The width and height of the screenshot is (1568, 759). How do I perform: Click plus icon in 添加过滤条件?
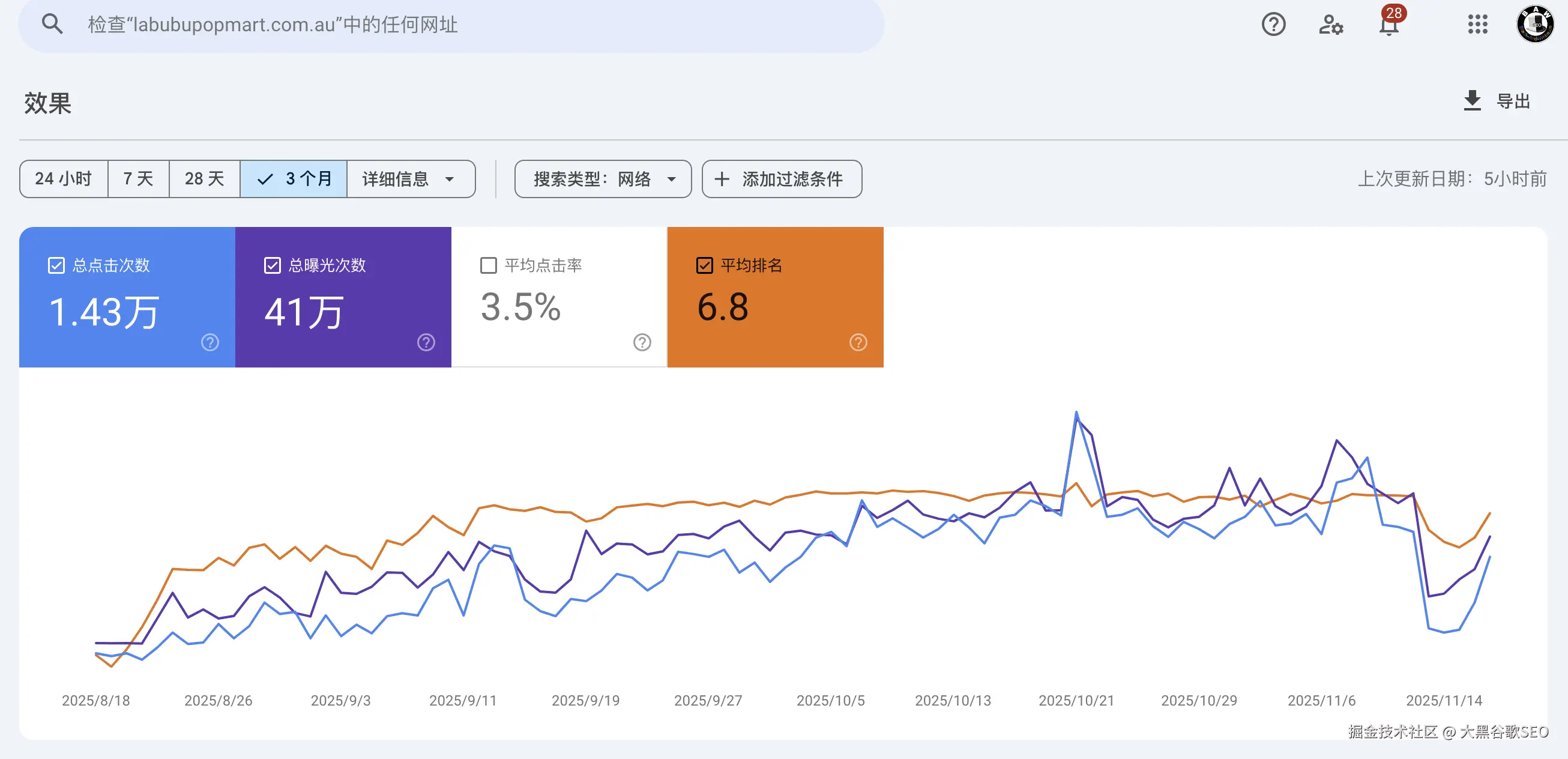click(722, 179)
